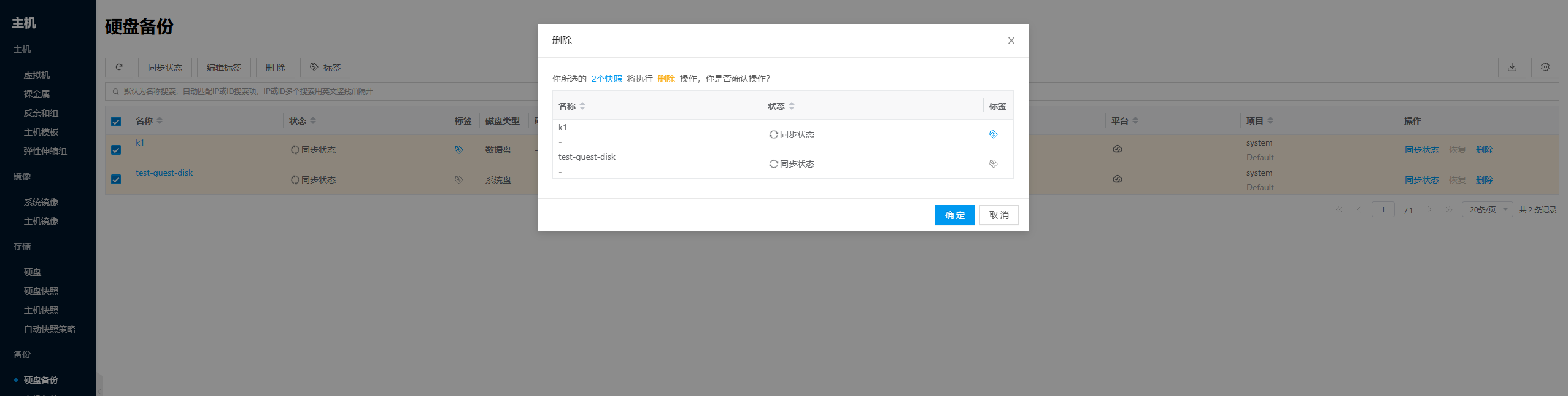1568x396 pixels.
Task: Click the 数据盘 disk type cell
Action: [x=498, y=150]
